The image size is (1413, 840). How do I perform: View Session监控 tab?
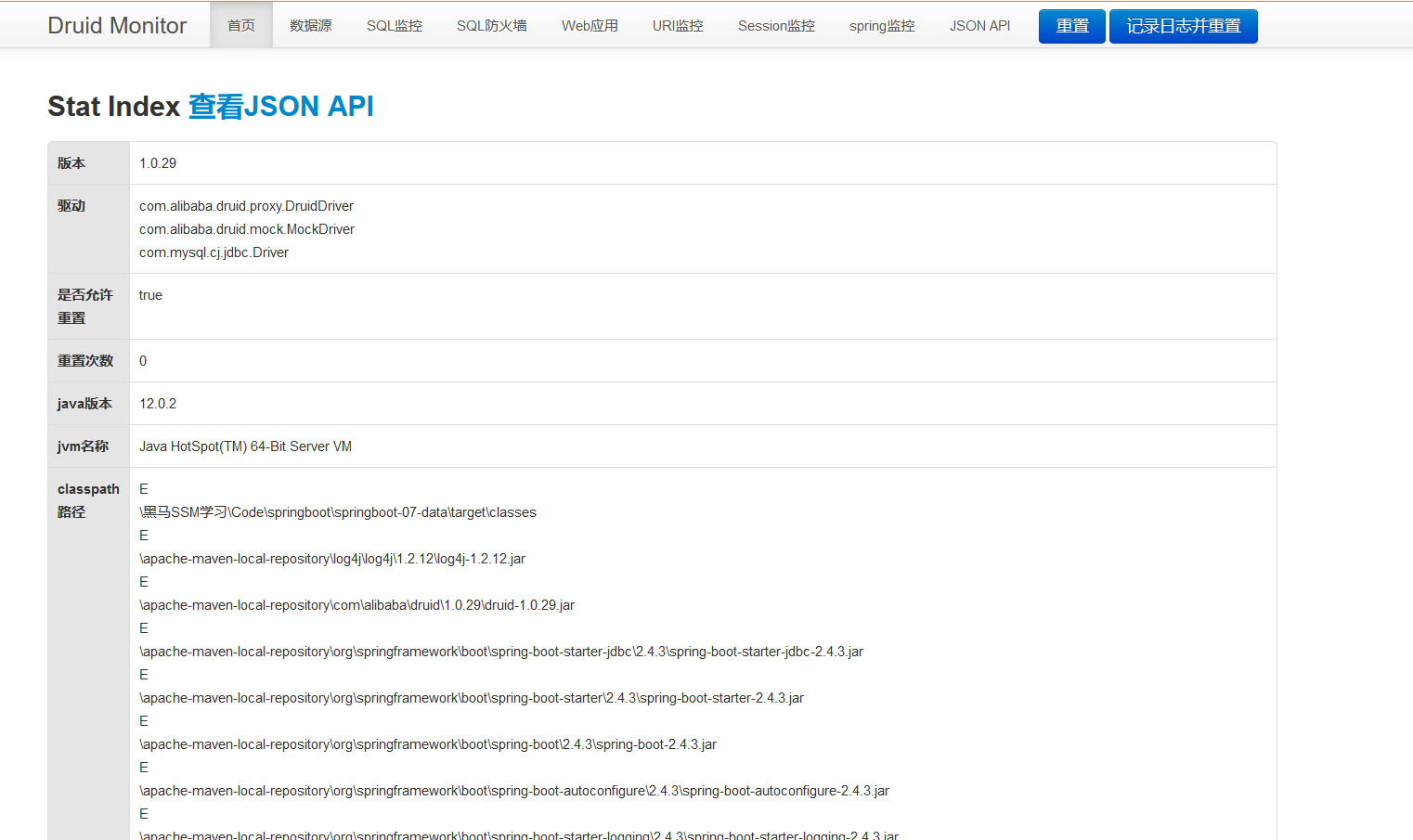pos(776,25)
